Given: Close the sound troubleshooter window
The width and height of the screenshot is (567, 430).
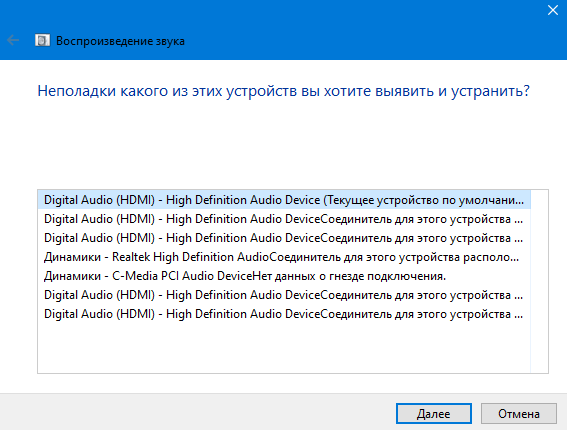Looking at the screenshot, I should point(553,10).
